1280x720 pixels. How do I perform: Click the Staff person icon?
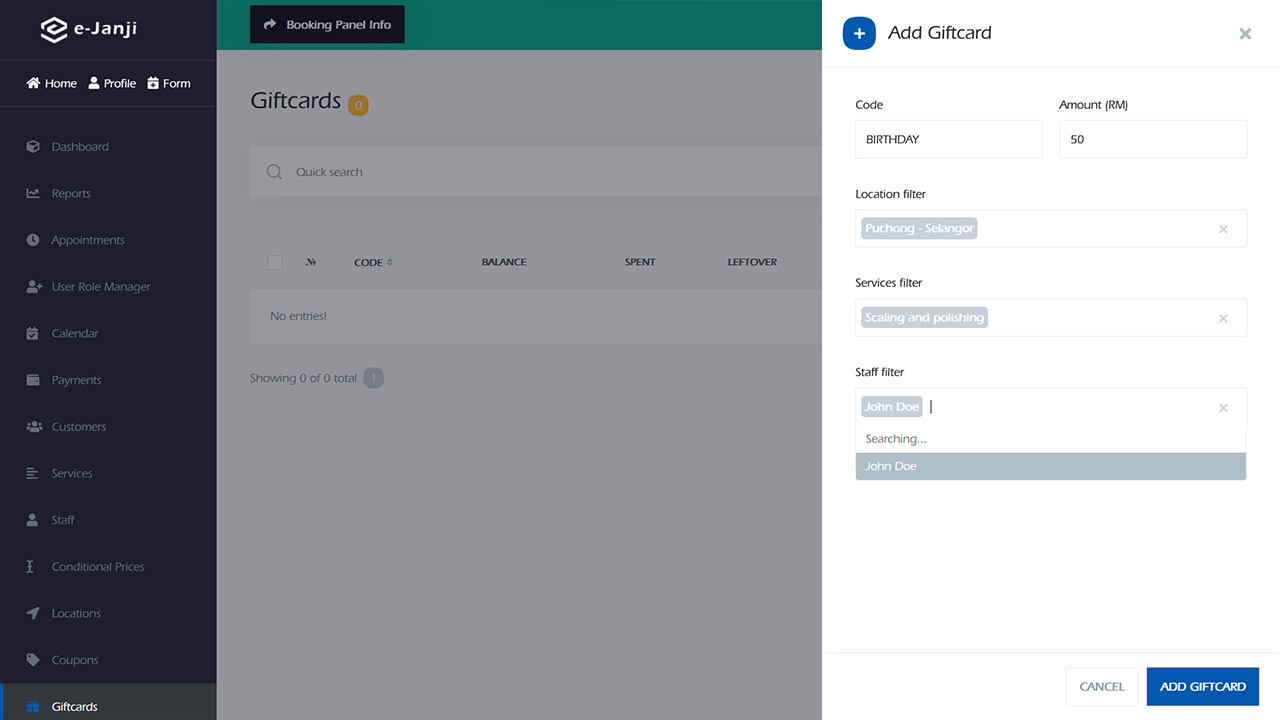[x=33, y=520]
